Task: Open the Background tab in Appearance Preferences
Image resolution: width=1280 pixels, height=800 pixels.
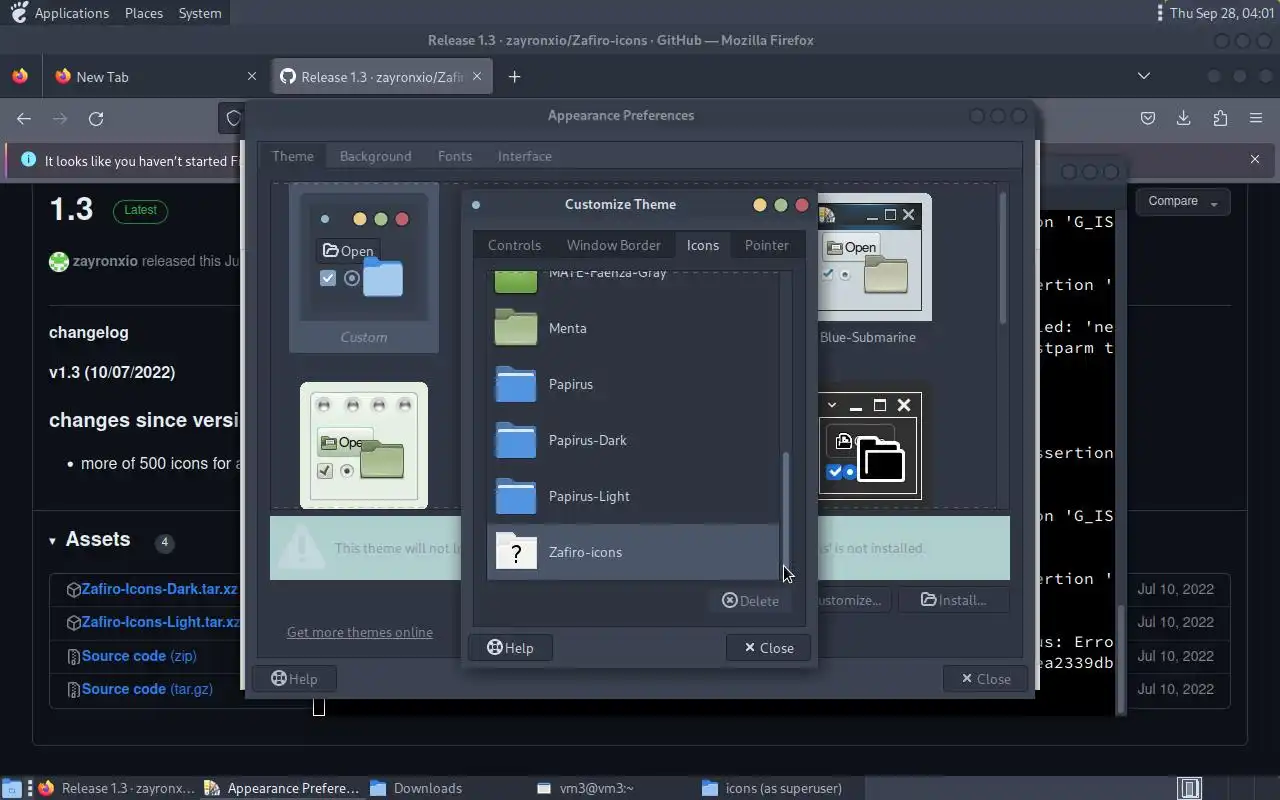Action: point(375,156)
